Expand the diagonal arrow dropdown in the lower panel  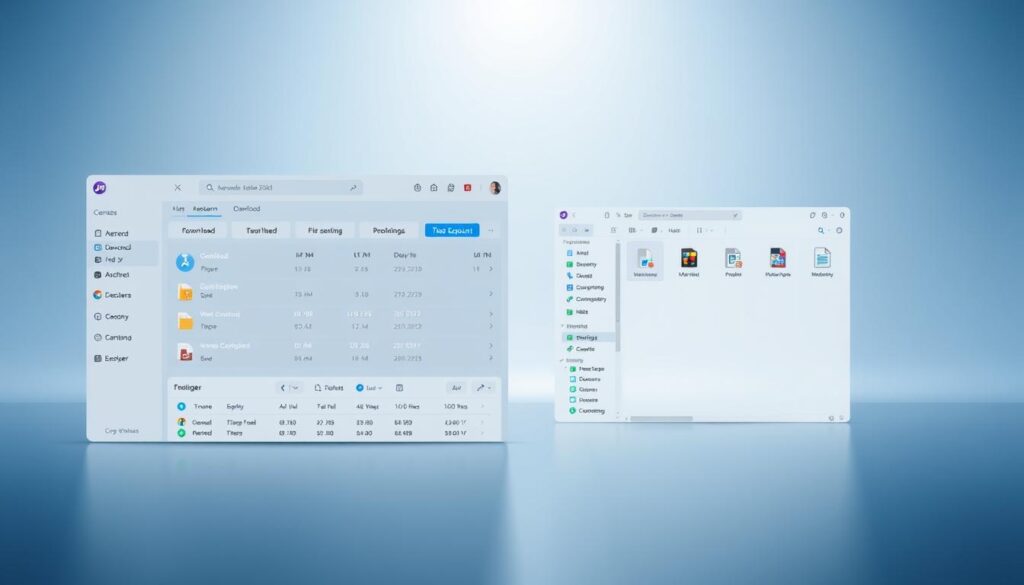484,387
